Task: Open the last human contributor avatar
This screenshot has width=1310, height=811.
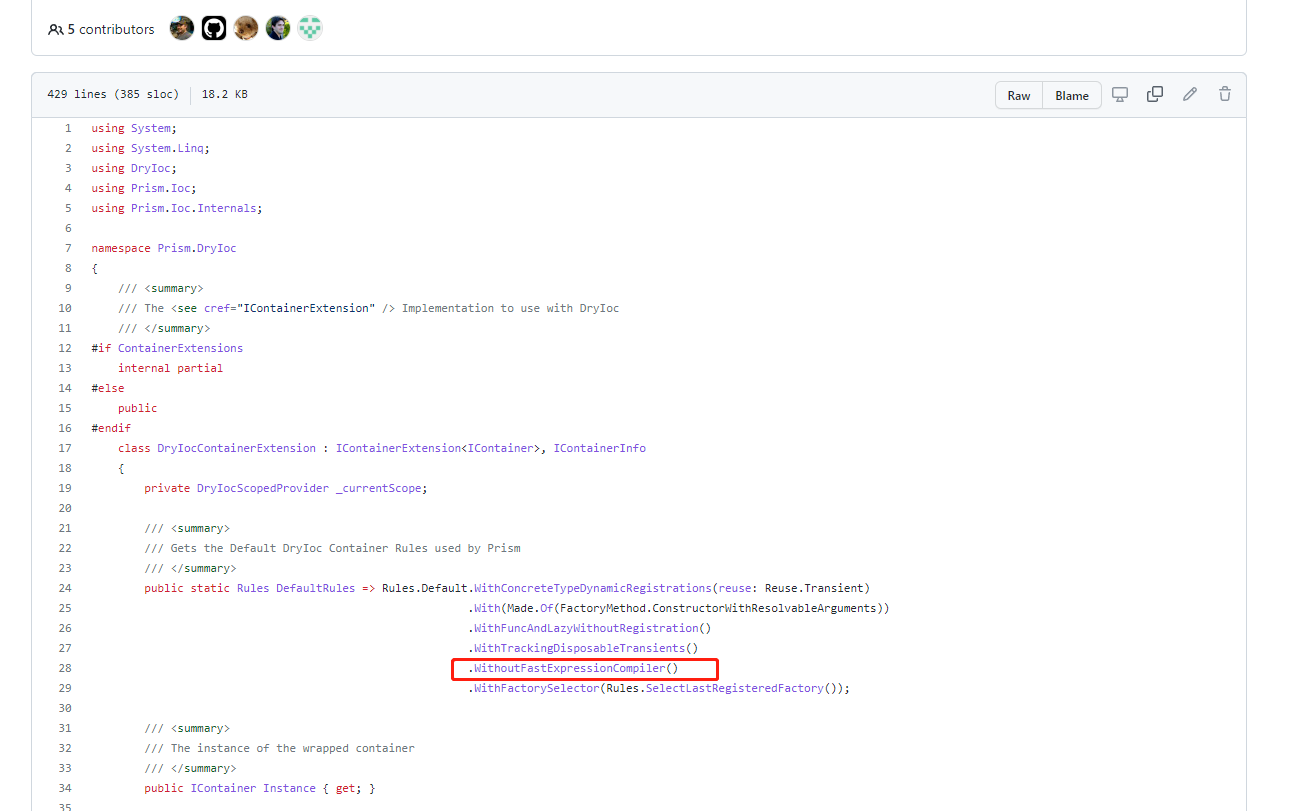Action: pos(278,28)
